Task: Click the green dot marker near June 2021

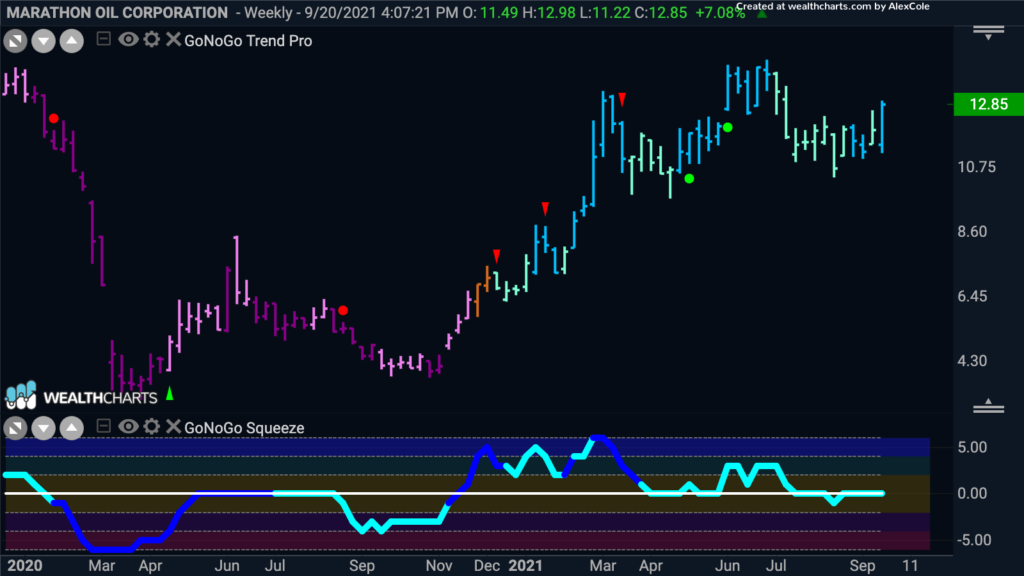Action: point(728,127)
